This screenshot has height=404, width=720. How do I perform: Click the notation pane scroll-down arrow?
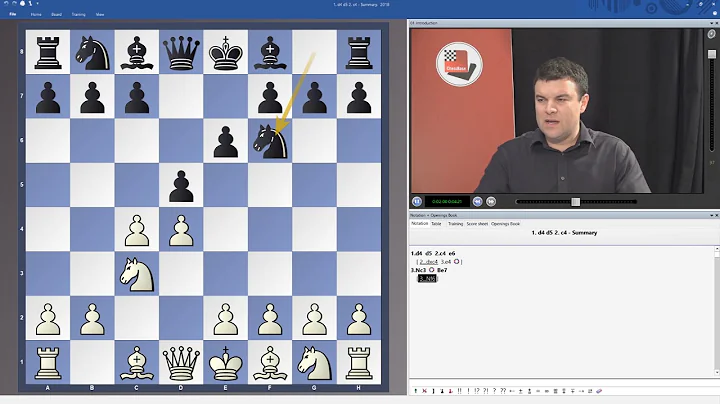click(x=716, y=373)
